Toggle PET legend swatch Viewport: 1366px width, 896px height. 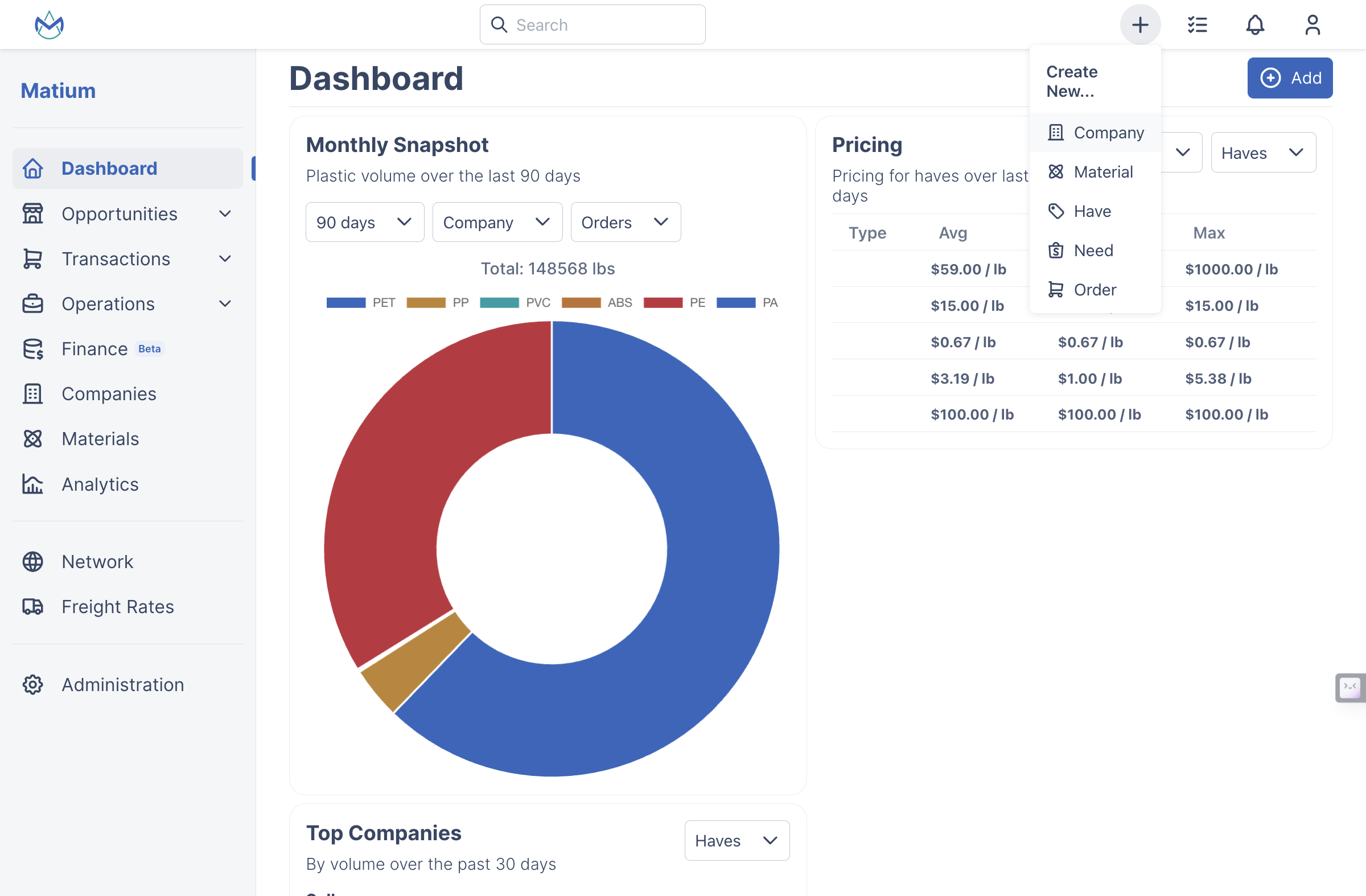click(x=345, y=302)
